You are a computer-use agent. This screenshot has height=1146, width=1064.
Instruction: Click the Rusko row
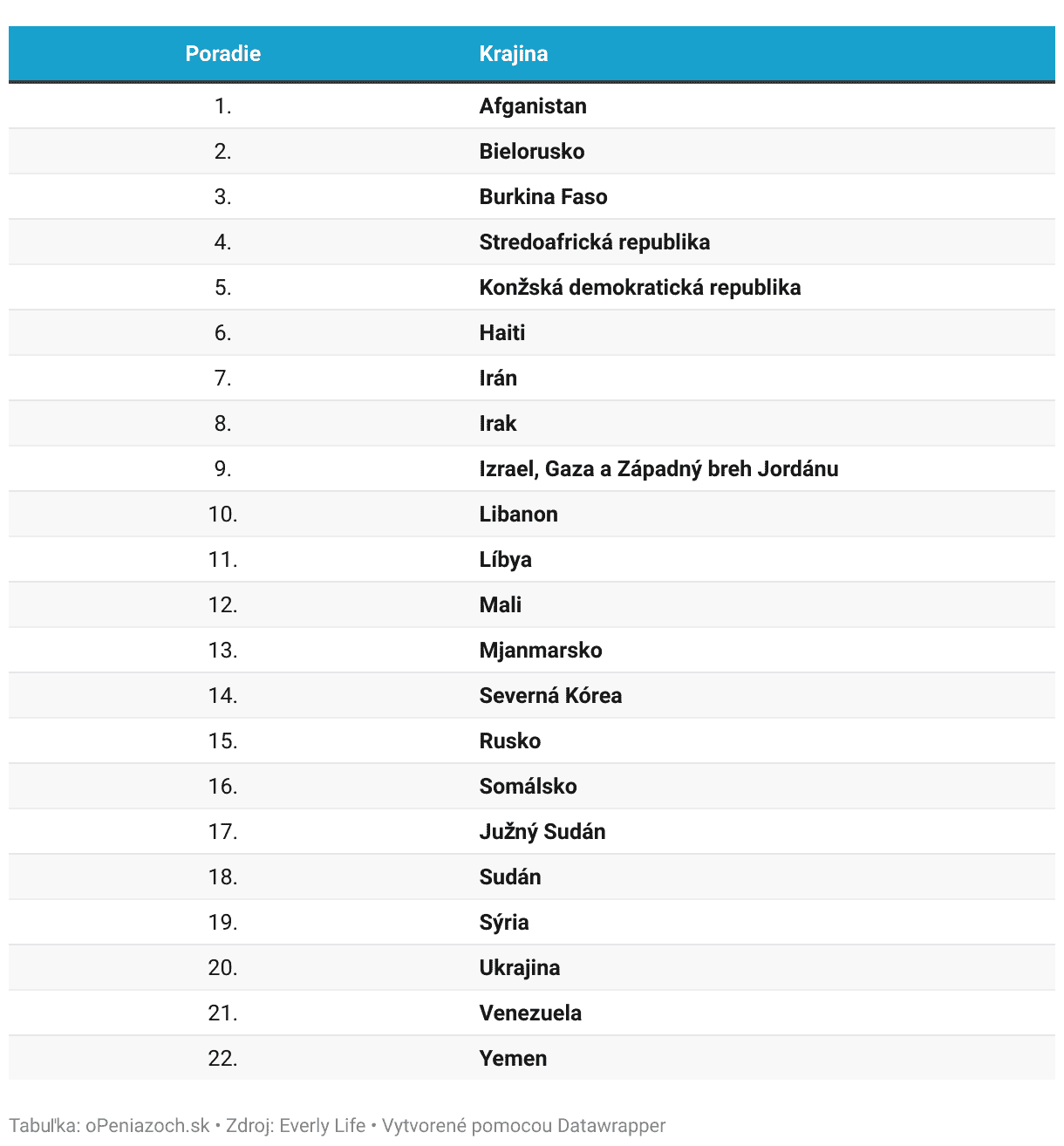(x=532, y=741)
